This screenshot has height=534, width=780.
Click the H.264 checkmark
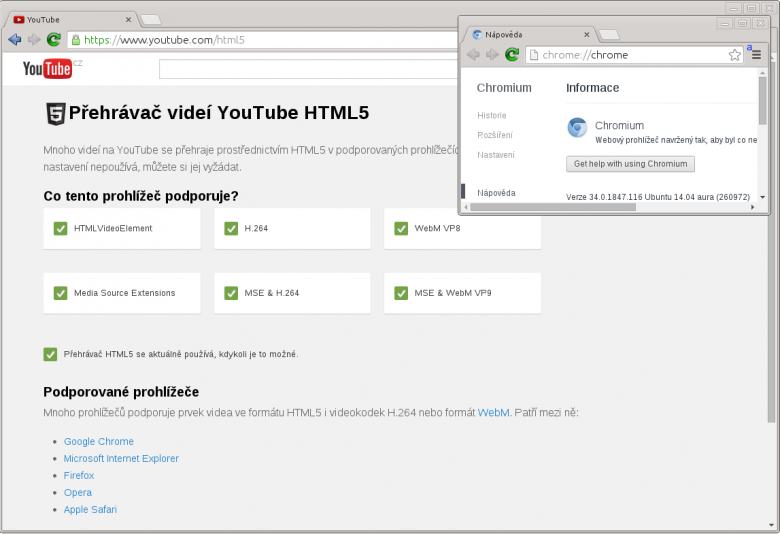click(231, 228)
